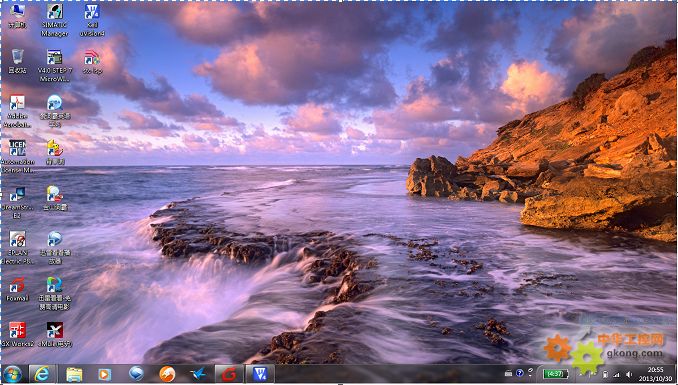This screenshot has width=678, height=385.
Task: Launch Keil uVision4 desktop shortcut
Action: click(x=92, y=19)
